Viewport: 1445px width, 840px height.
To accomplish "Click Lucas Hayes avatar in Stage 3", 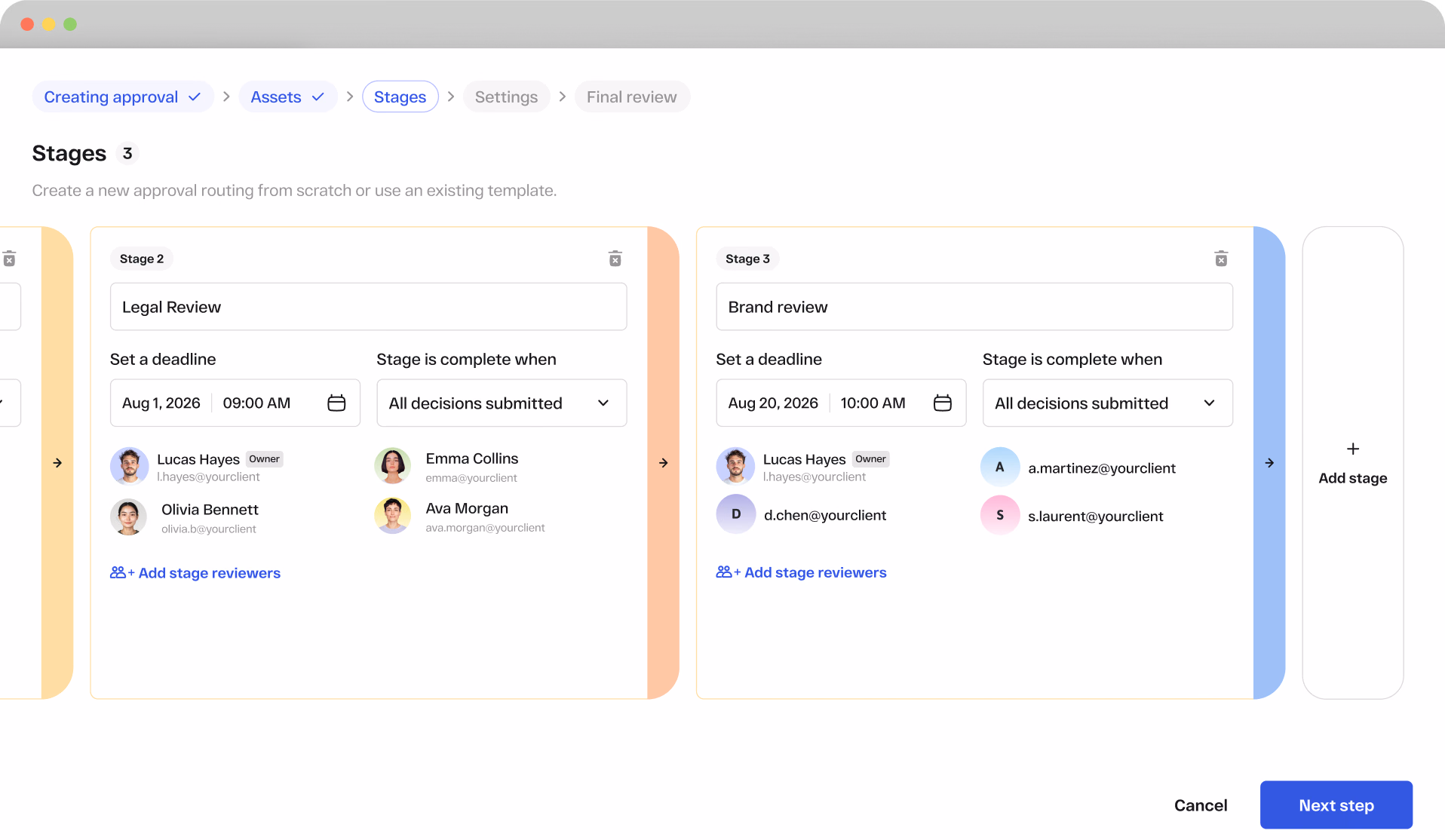I will pos(735,466).
